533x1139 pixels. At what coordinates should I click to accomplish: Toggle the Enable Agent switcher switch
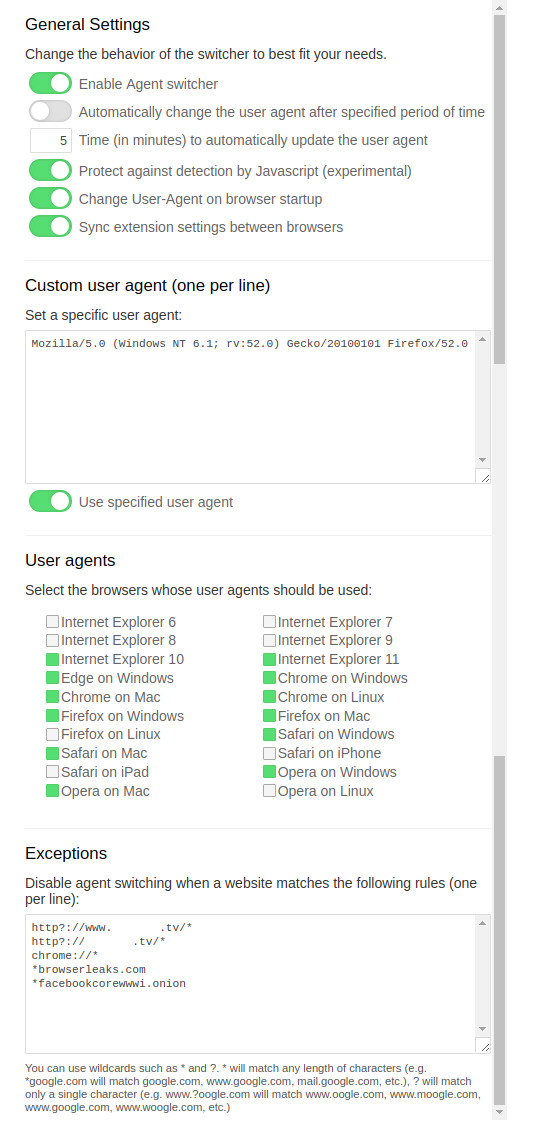(50, 84)
